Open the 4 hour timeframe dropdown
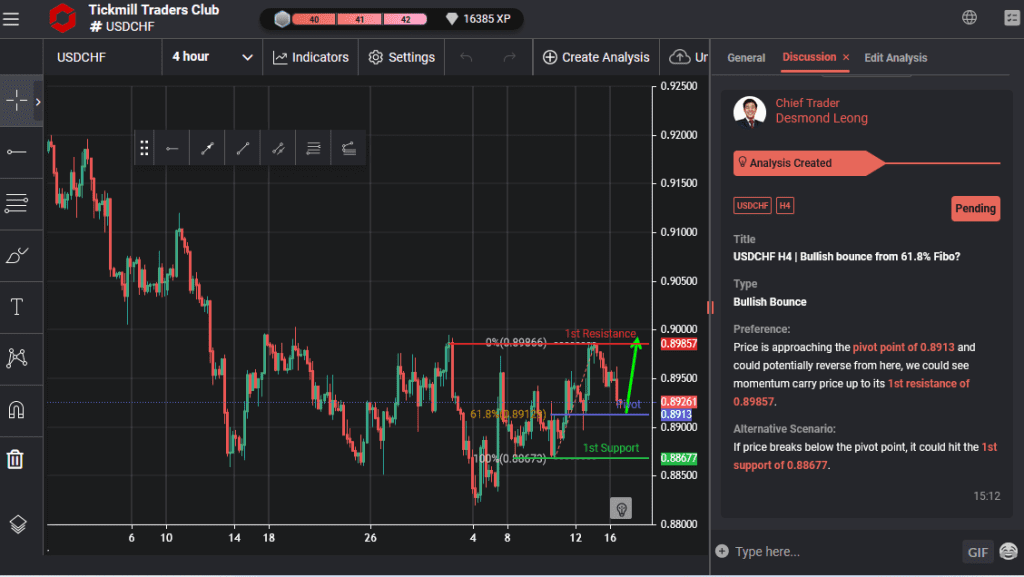This screenshot has height=577, width=1024. (212, 57)
